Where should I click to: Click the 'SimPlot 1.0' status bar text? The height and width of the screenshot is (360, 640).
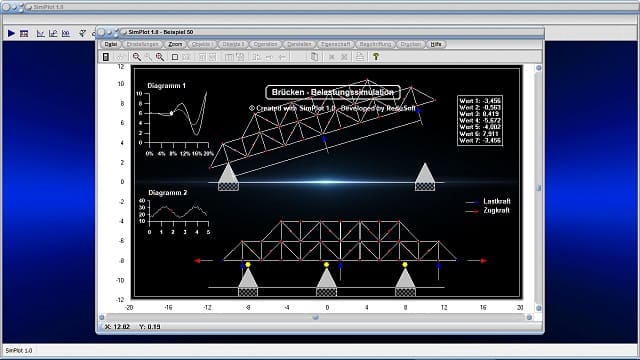pyautogui.click(x=19, y=351)
